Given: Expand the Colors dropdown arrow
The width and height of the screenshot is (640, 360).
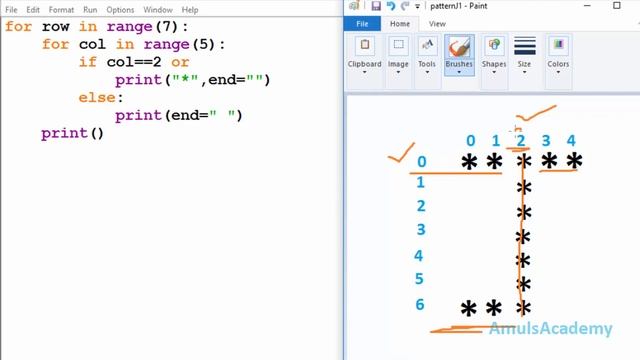Looking at the screenshot, I should click(x=558, y=72).
